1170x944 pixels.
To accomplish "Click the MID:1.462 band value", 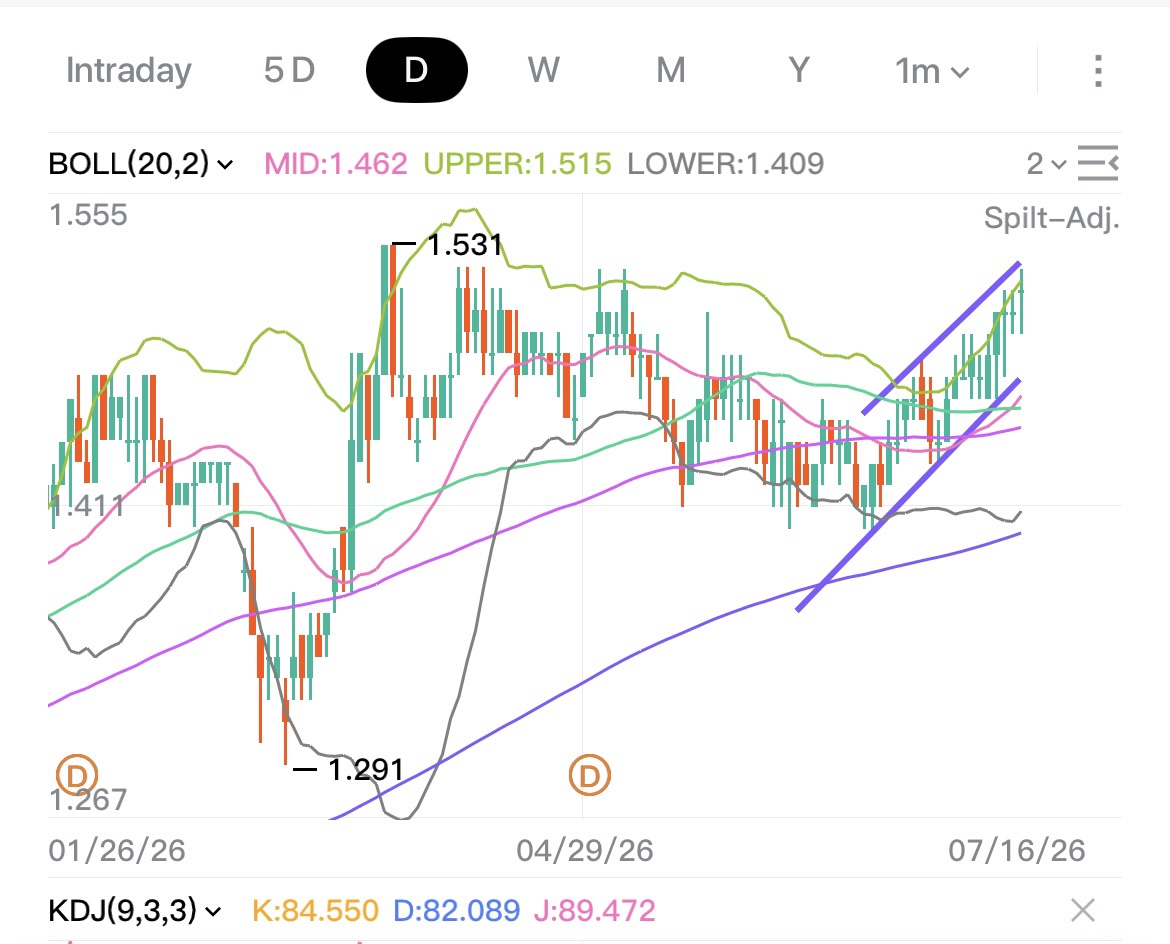I will coord(337,163).
